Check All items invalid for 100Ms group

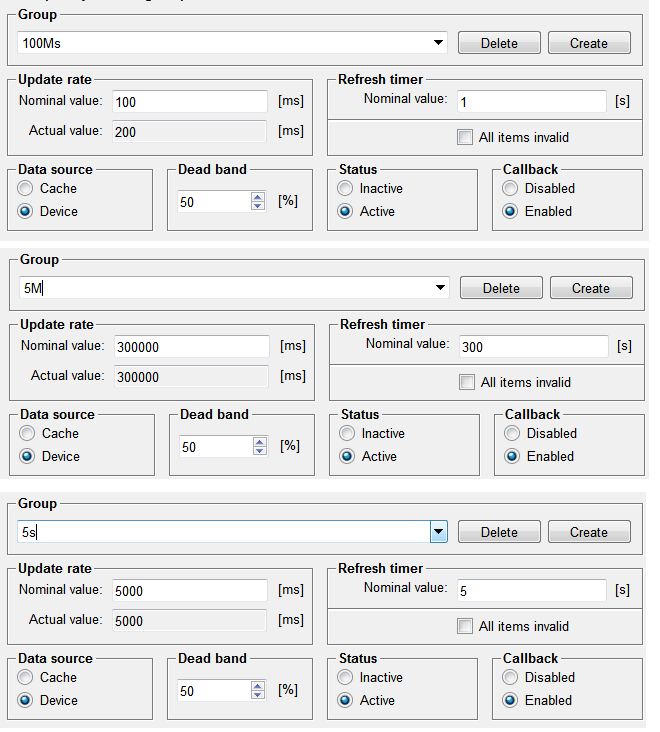[x=465, y=137]
